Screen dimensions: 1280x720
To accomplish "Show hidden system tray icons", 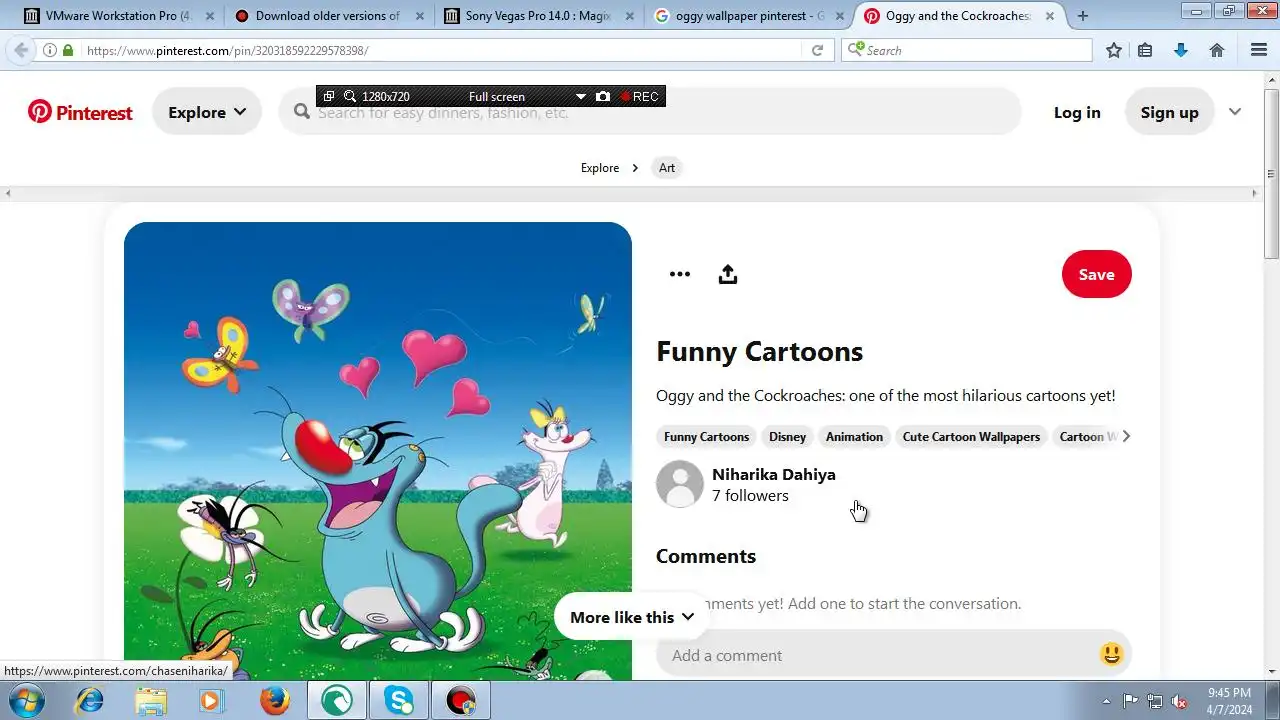I will [1106, 702].
